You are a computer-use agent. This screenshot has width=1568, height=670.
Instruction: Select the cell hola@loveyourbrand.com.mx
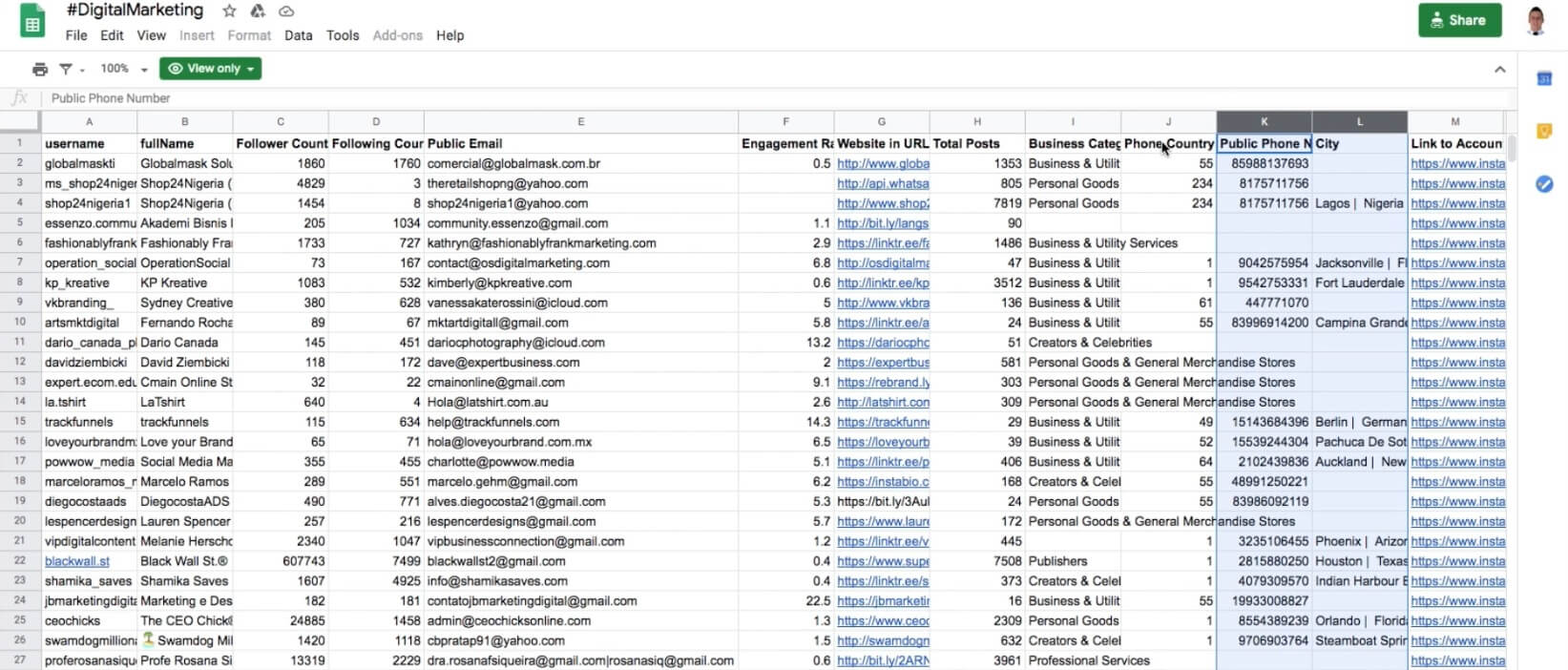click(x=580, y=442)
